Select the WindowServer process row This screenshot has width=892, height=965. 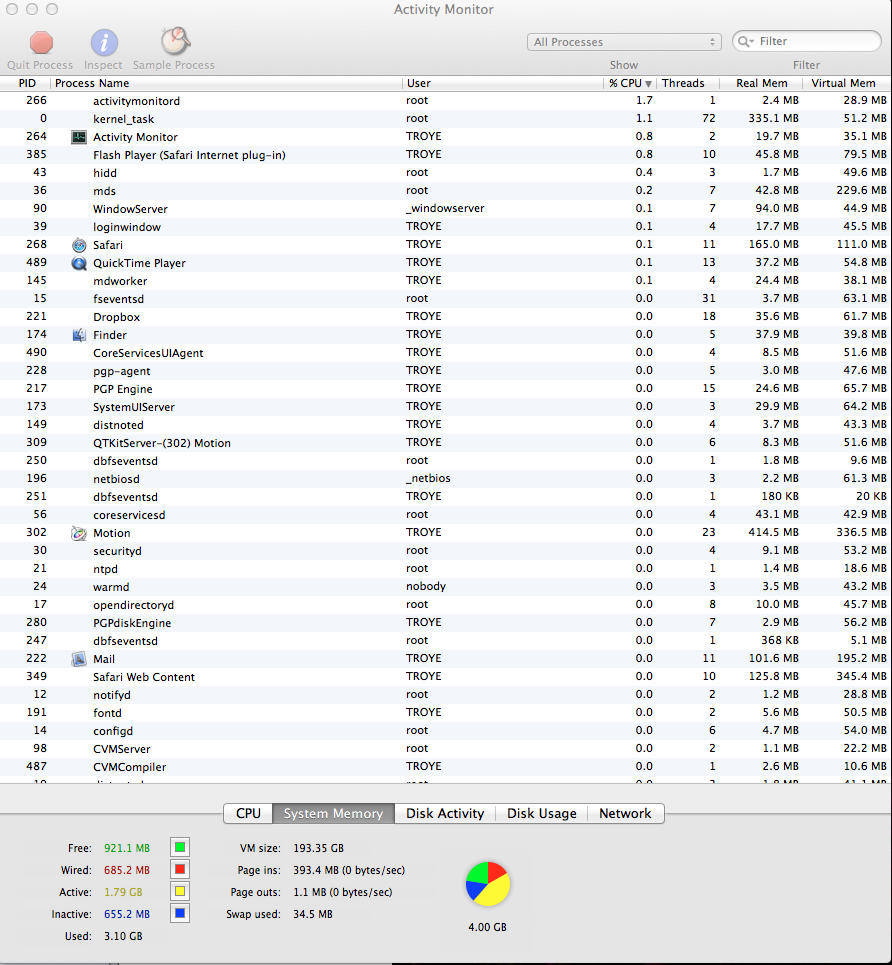tap(446, 209)
